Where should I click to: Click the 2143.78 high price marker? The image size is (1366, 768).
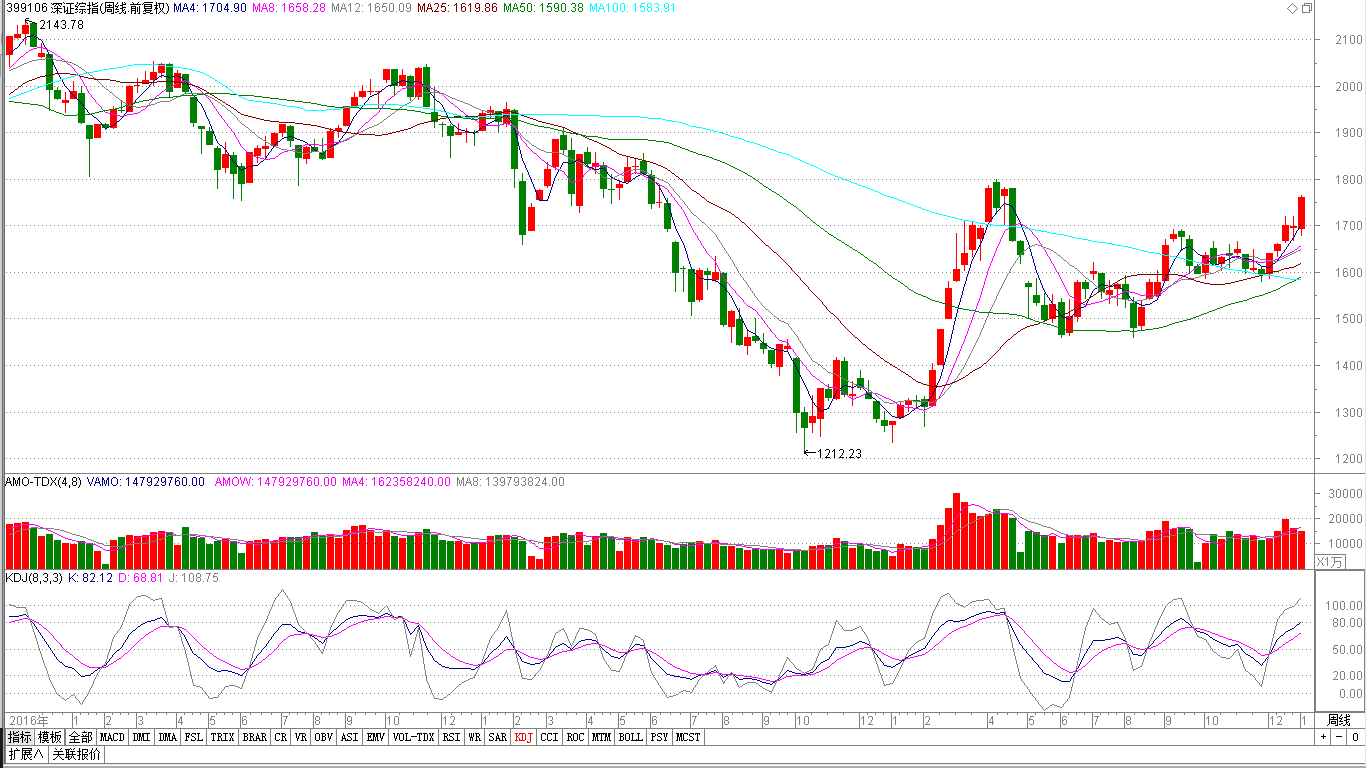(x=61, y=24)
